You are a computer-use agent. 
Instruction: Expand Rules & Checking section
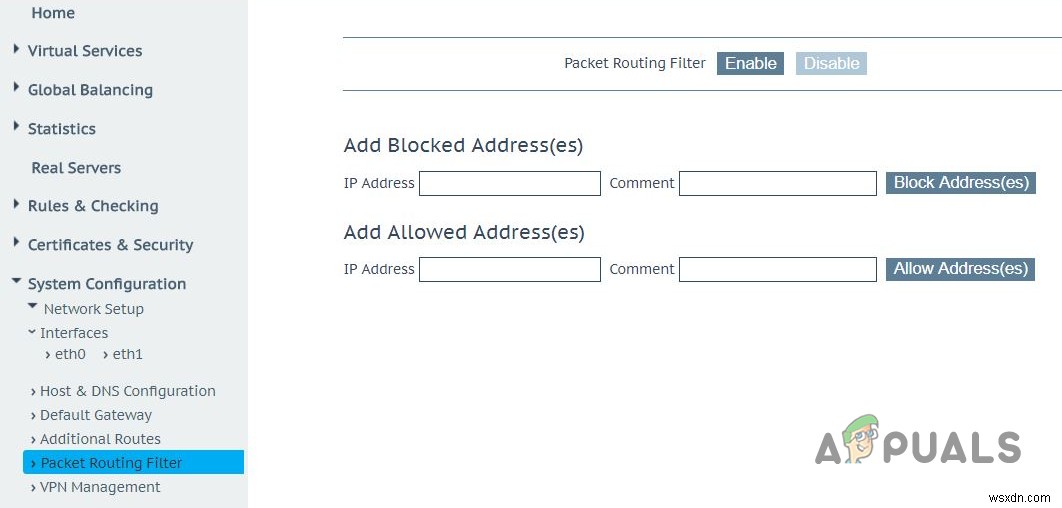pos(17,204)
